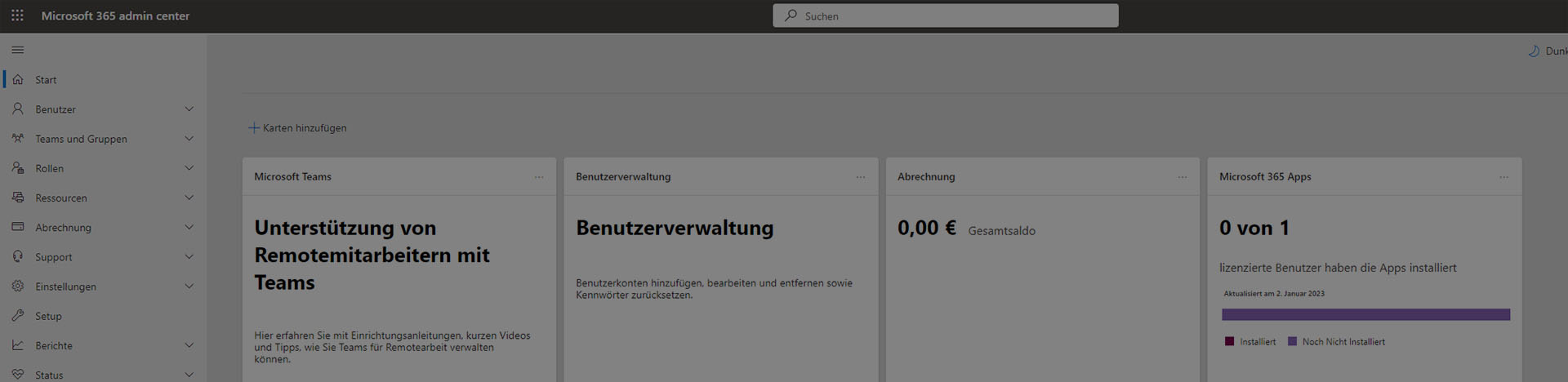Click the Teams und Gruppen icon
Screen dimensions: 1568x382
(x=18, y=139)
